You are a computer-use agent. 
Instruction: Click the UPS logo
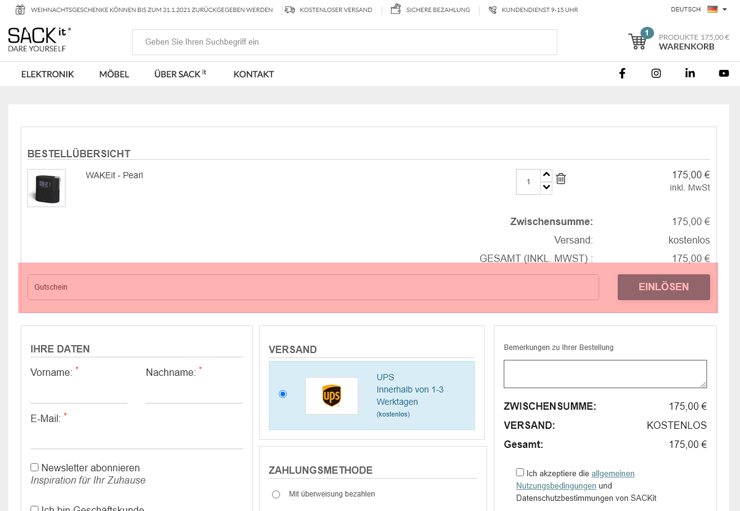pyautogui.click(x=332, y=395)
